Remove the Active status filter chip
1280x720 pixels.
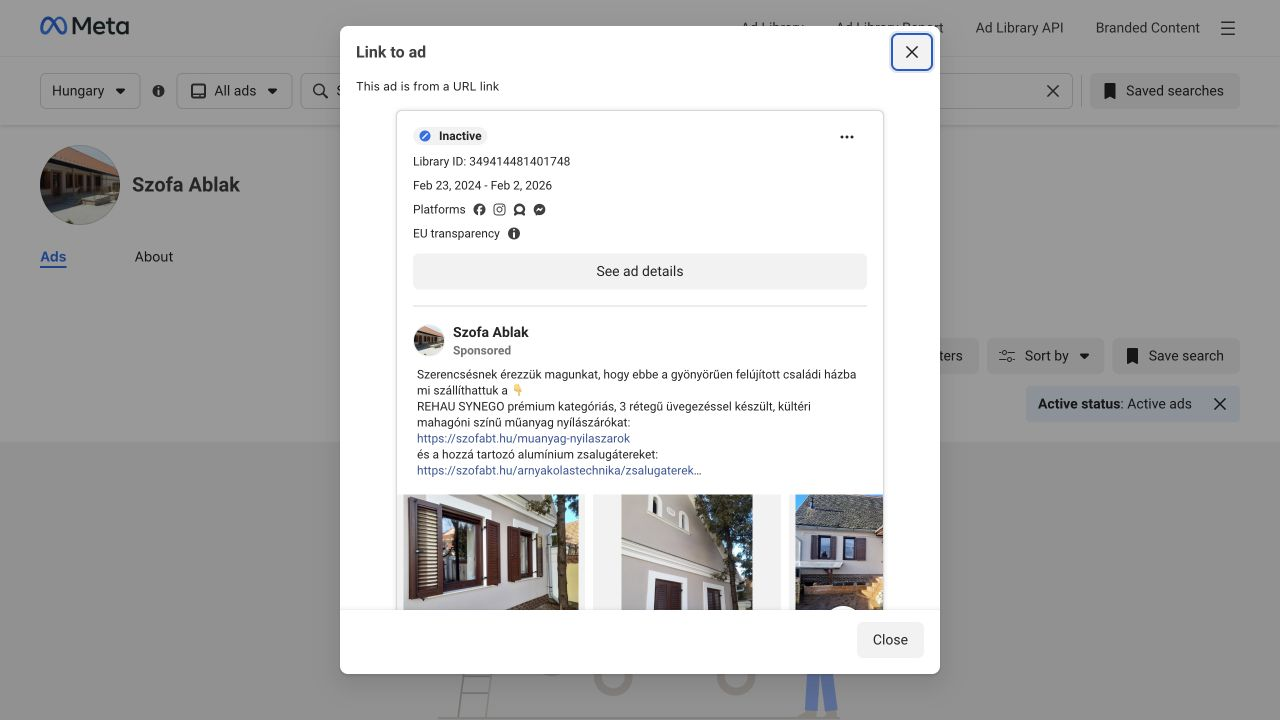pos(1220,404)
